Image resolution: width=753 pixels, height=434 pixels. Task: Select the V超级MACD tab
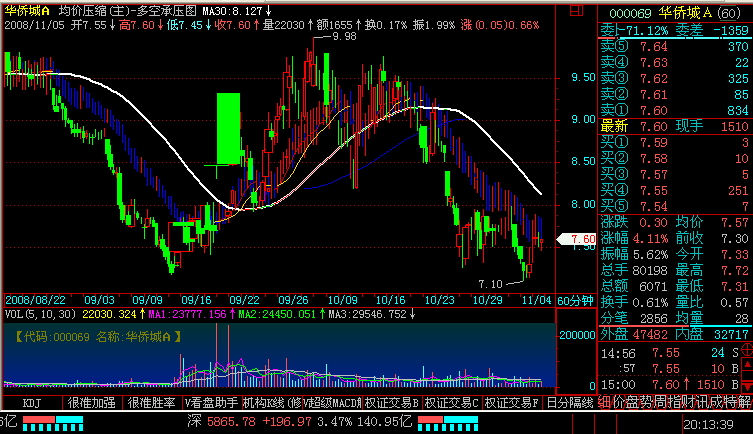tap(332, 403)
